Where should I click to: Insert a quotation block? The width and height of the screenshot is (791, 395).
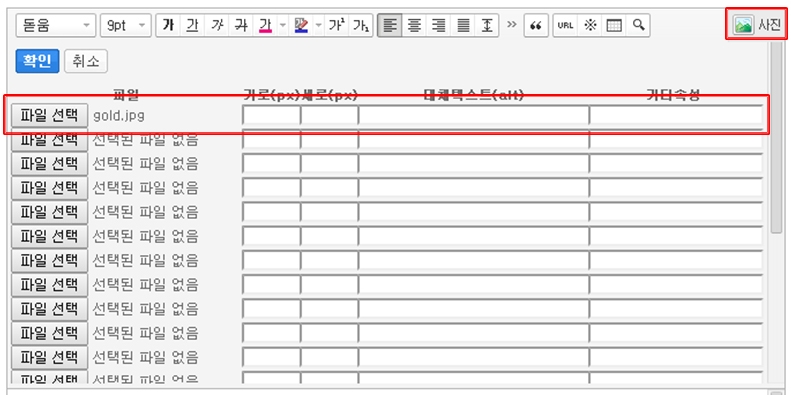tap(536, 25)
